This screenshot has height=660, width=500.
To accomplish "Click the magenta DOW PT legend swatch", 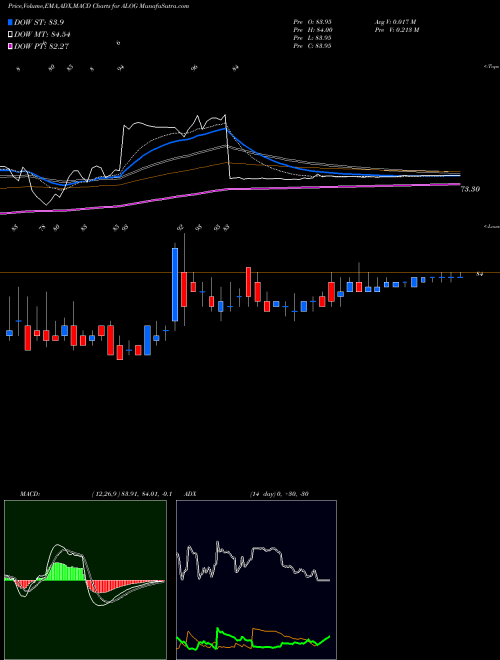I will tap(11, 47).
